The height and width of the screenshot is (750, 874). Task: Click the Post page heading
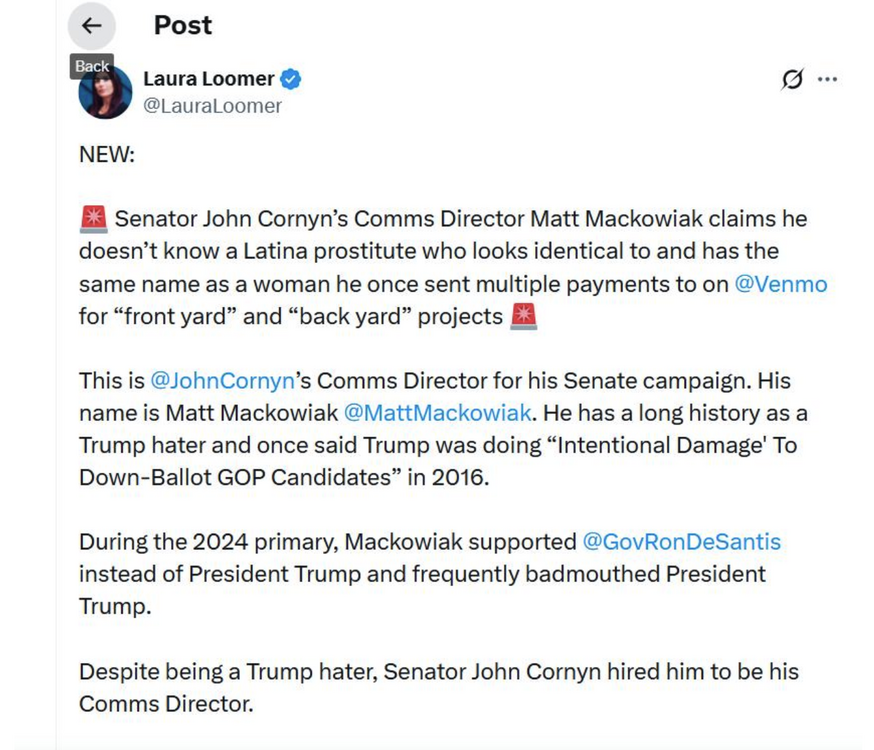[183, 25]
